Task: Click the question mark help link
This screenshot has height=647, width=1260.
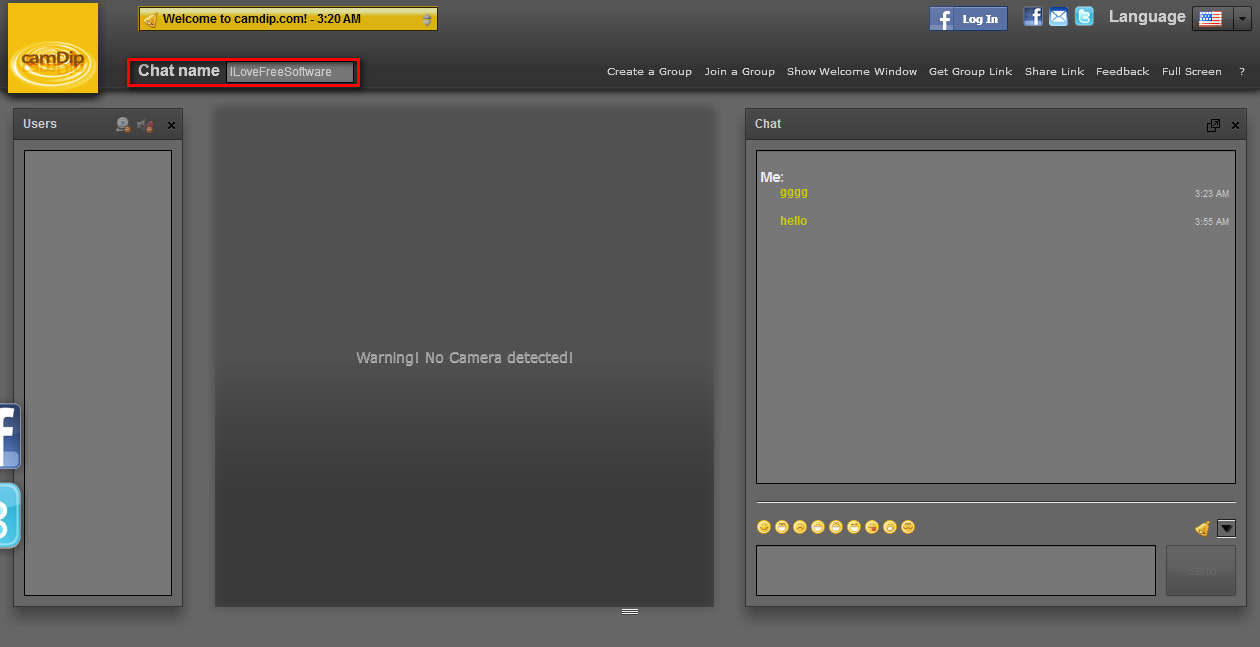Action: pyautogui.click(x=1242, y=72)
